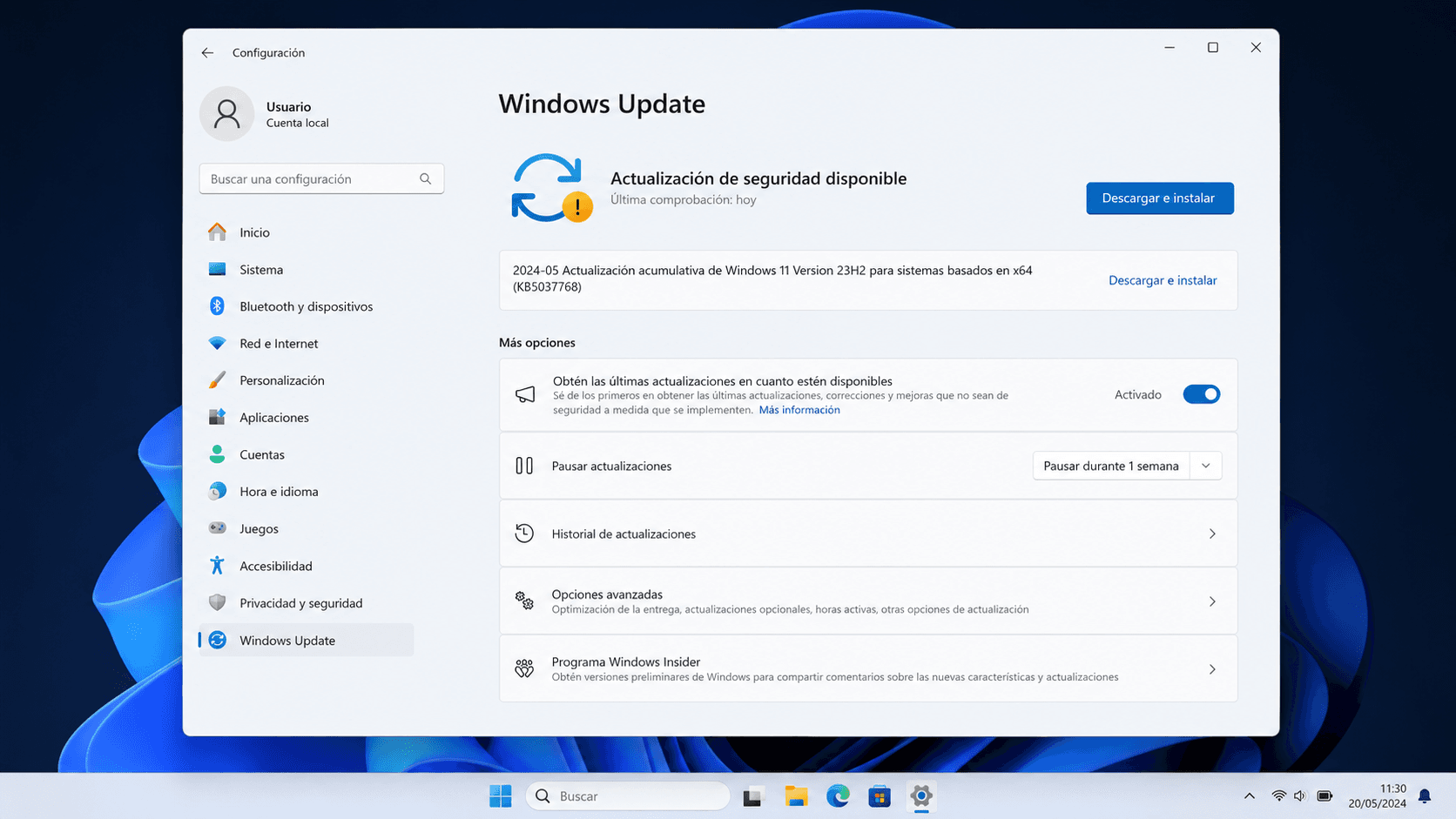Click the Accesibilidad figure icon
The width and height of the screenshot is (1456, 819).
click(x=217, y=566)
